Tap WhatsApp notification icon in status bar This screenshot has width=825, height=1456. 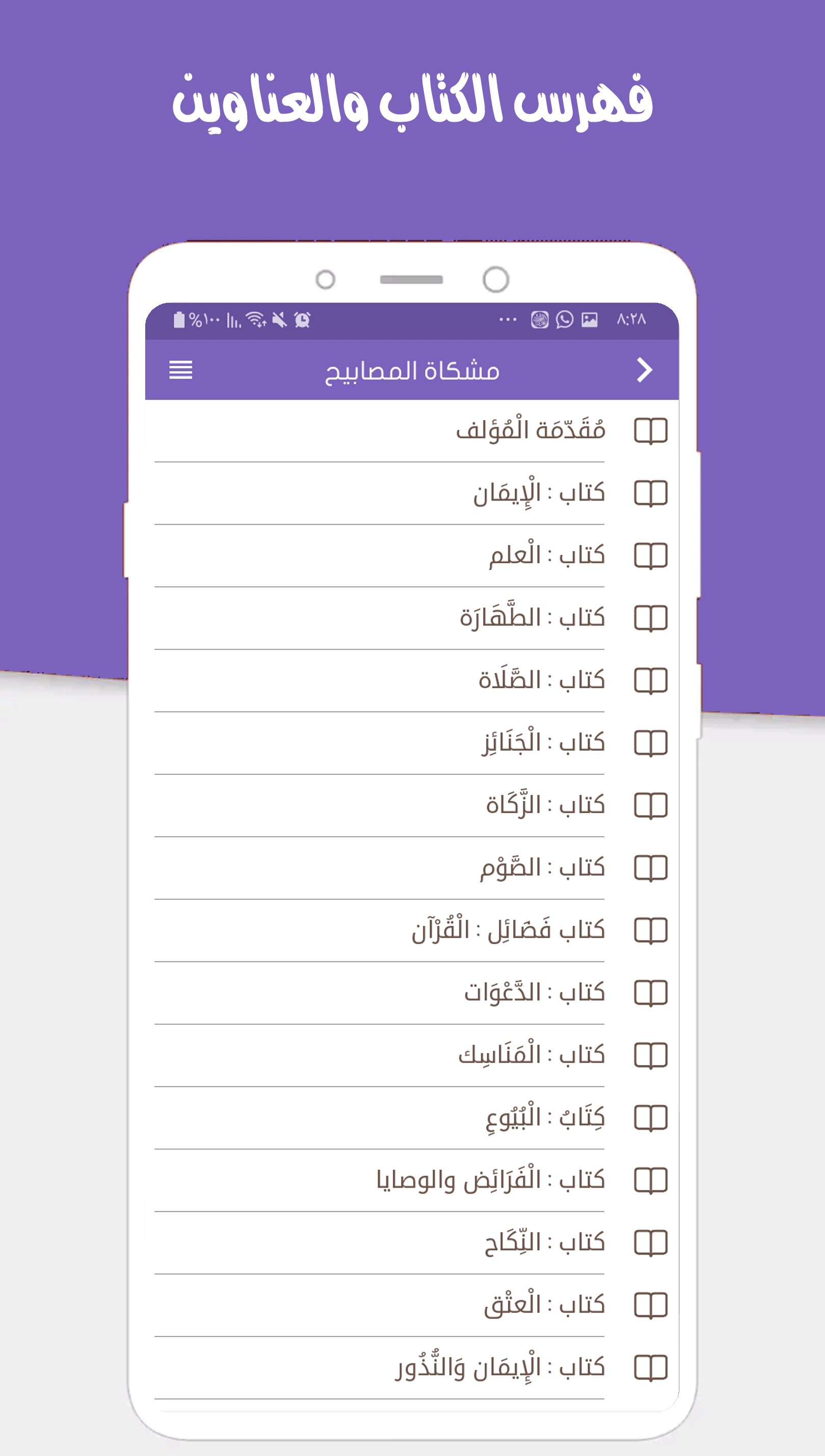[565, 320]
